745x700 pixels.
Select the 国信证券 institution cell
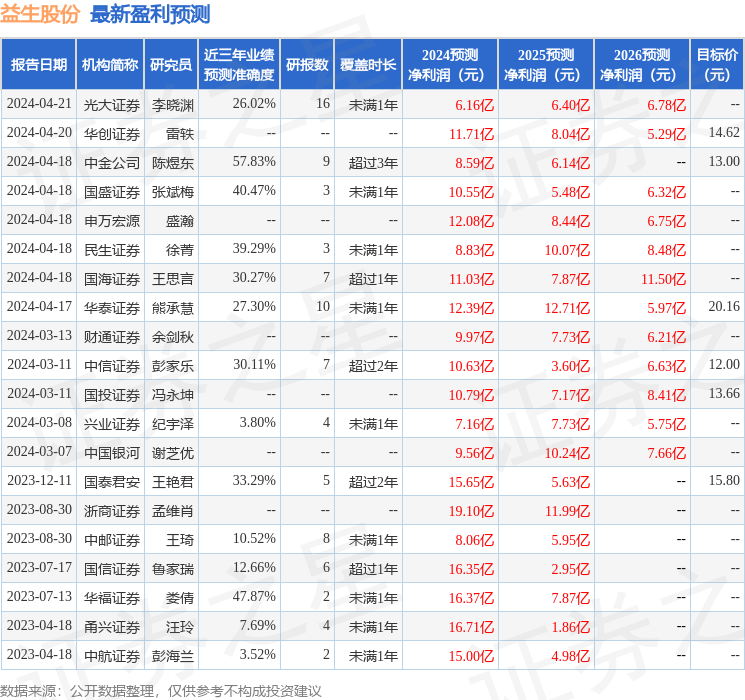(112, 569)
